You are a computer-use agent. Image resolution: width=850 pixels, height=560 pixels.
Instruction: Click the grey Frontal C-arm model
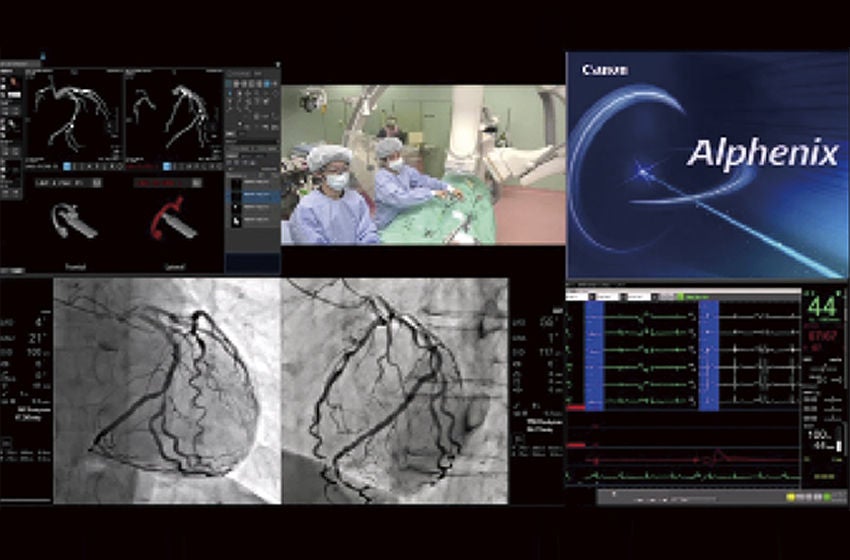pos(75,221)
